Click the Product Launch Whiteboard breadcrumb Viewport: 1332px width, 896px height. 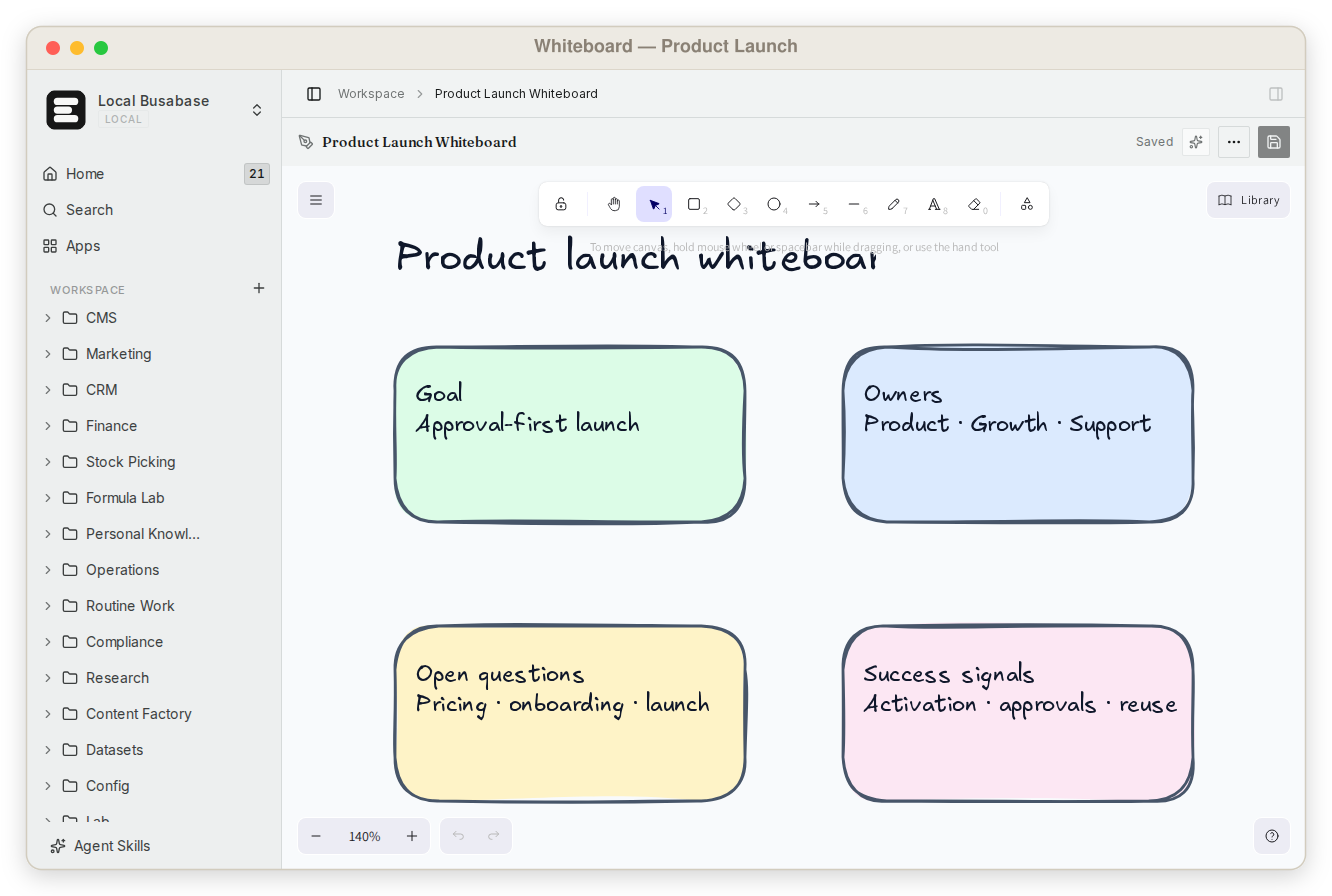point(516,94)
